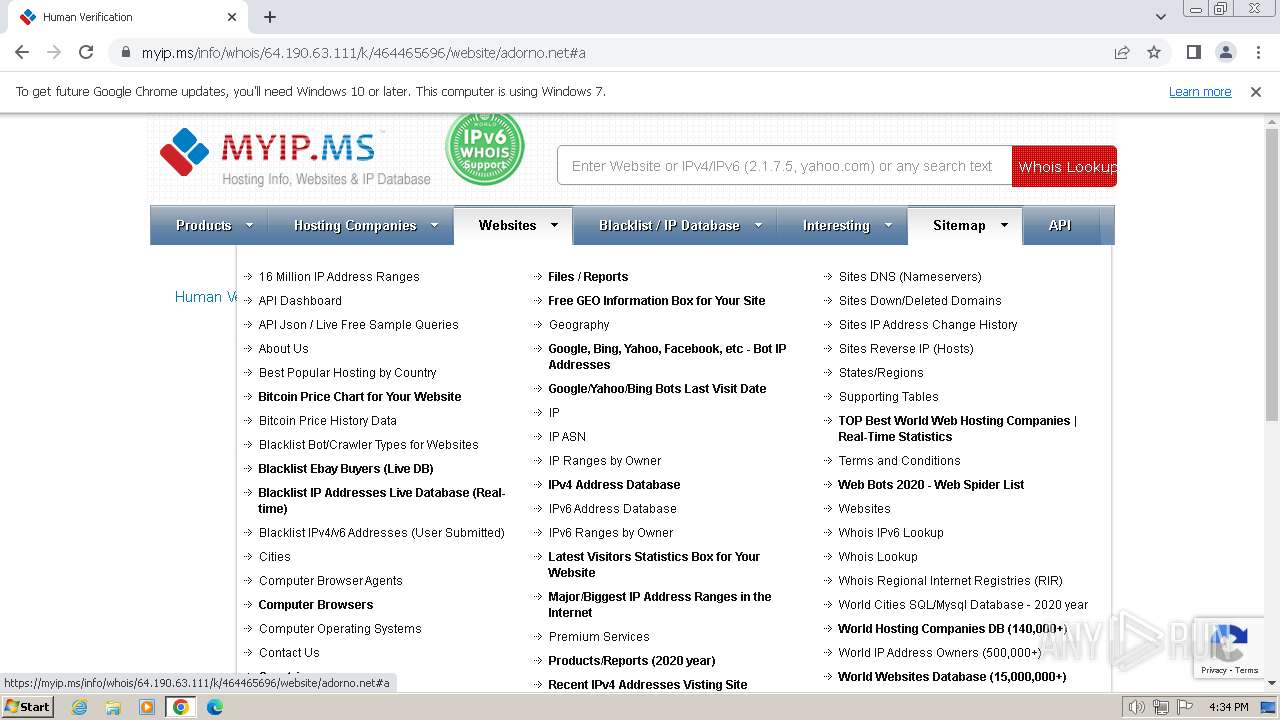
Task: Open the Chrome three-dot menu
Action: click(x=1257, y=52)
